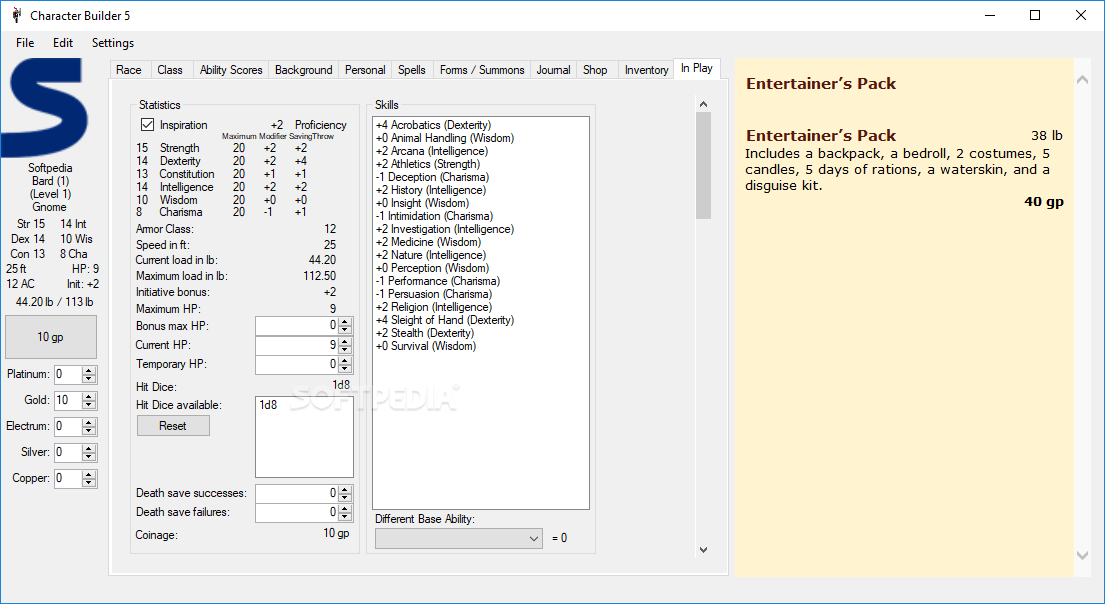Click the 10 gp coin button
Viewport: 1105px width, 604px height.
(x=51, y=337)
